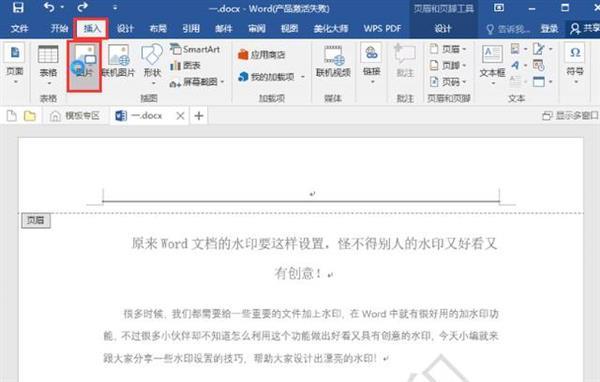Open header and footer tools 设计 tab
This screenshot has width=600, height=382.
coord(443,28)
